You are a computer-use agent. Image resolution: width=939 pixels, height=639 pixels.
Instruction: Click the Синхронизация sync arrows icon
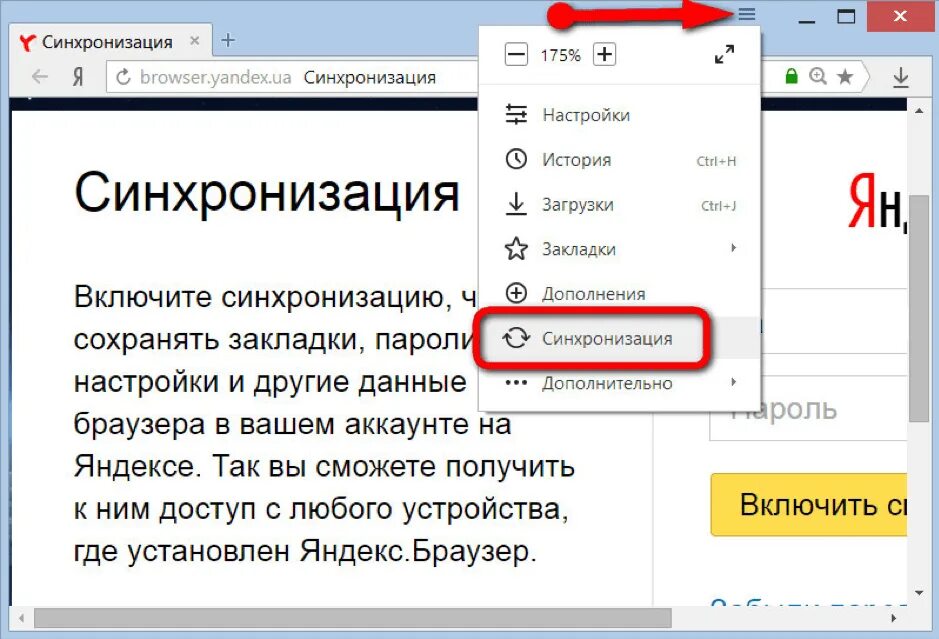pyautogui.click(x=516, y=338)
